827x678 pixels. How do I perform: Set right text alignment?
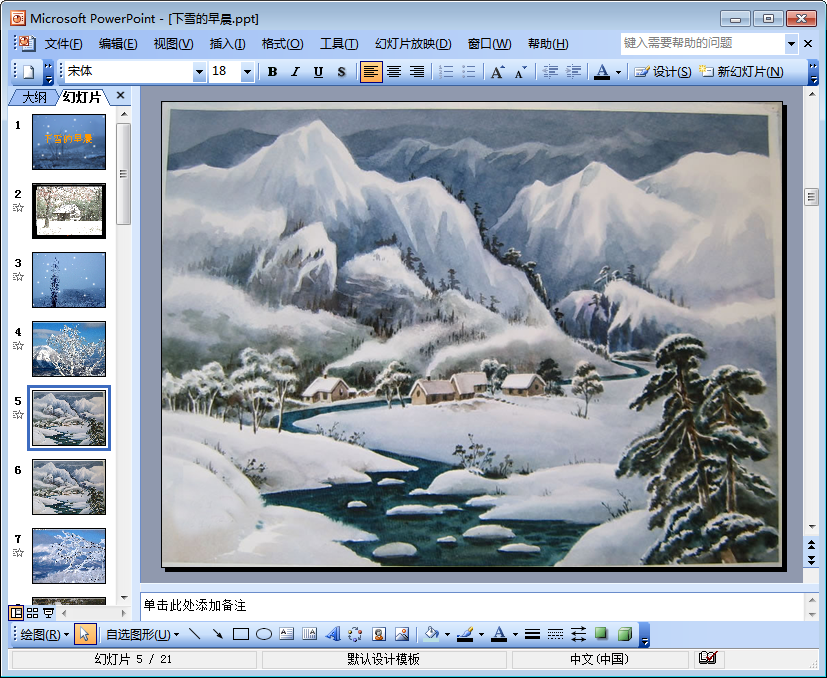coord(417,72)
